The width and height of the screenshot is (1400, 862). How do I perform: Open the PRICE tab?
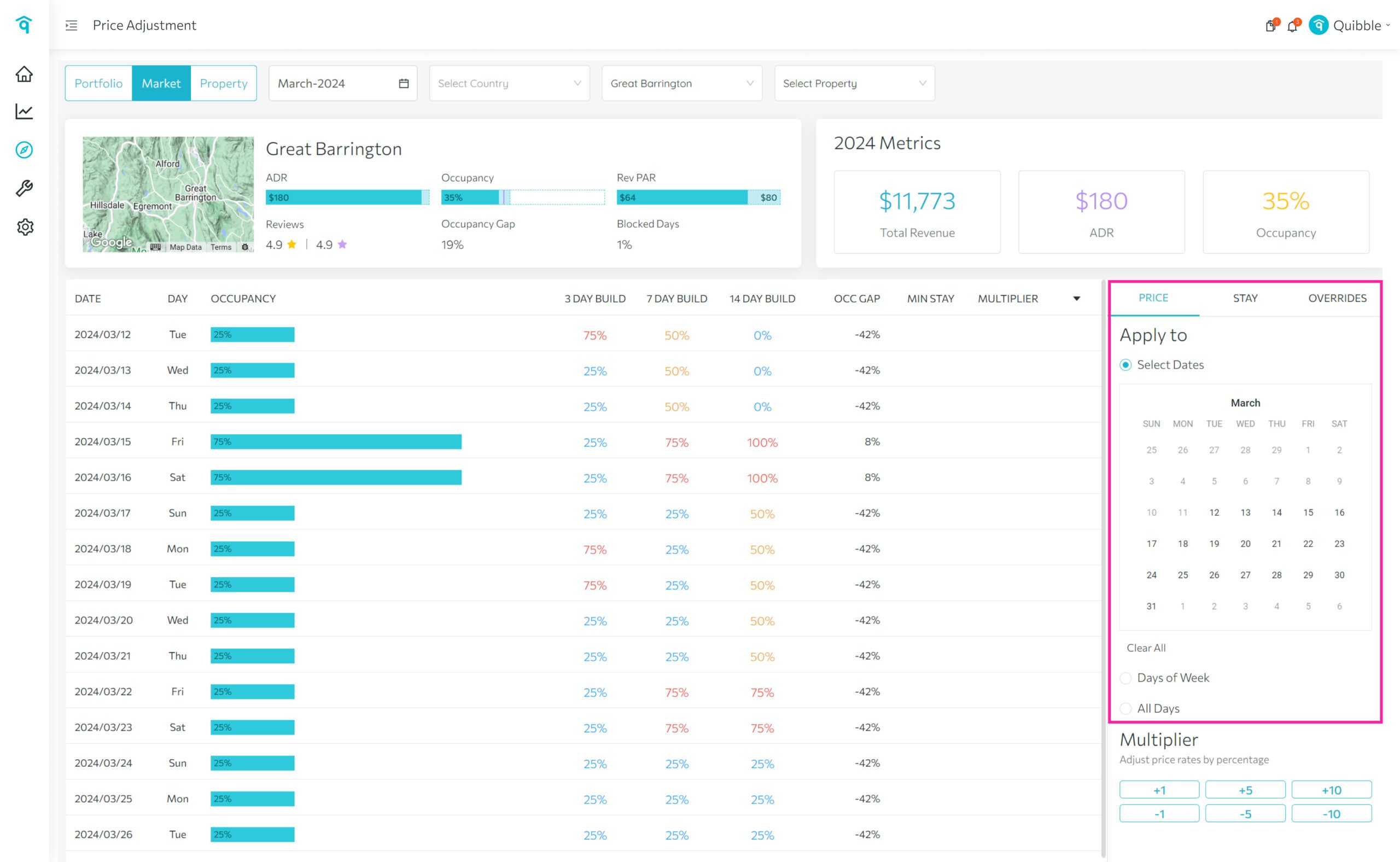(1153, 298)
